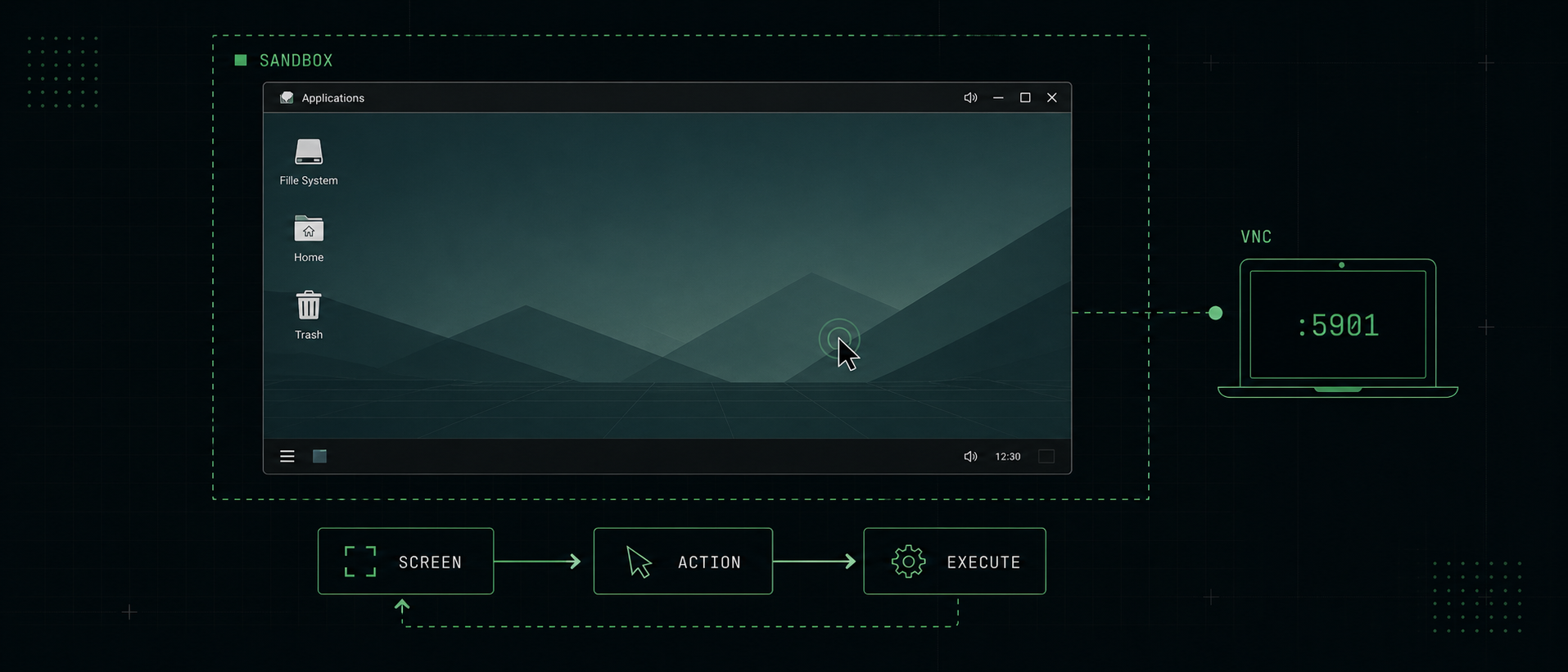Click the ACTION label text
Viewport: 1568px width, 672px height.
[x=709, y=562]
